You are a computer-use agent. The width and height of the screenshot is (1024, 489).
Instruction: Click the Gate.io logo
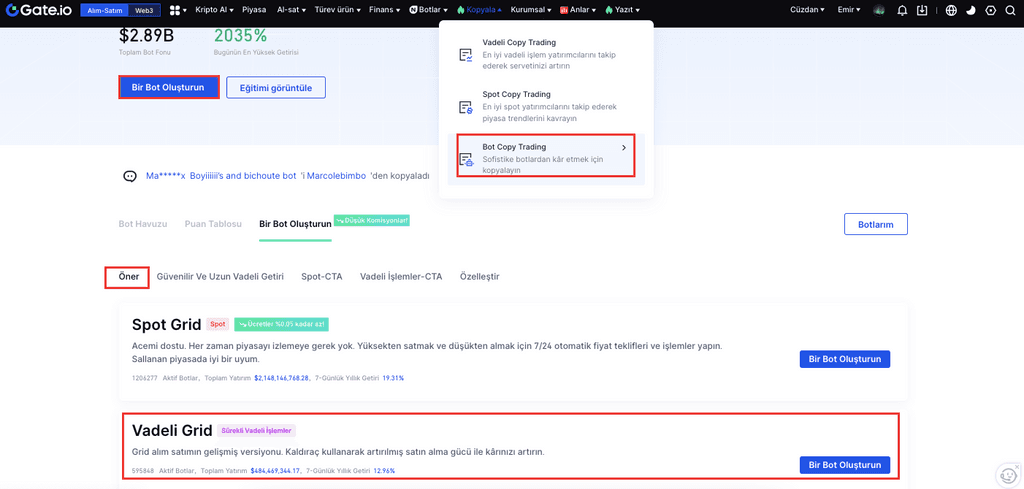tap(38, 10)
